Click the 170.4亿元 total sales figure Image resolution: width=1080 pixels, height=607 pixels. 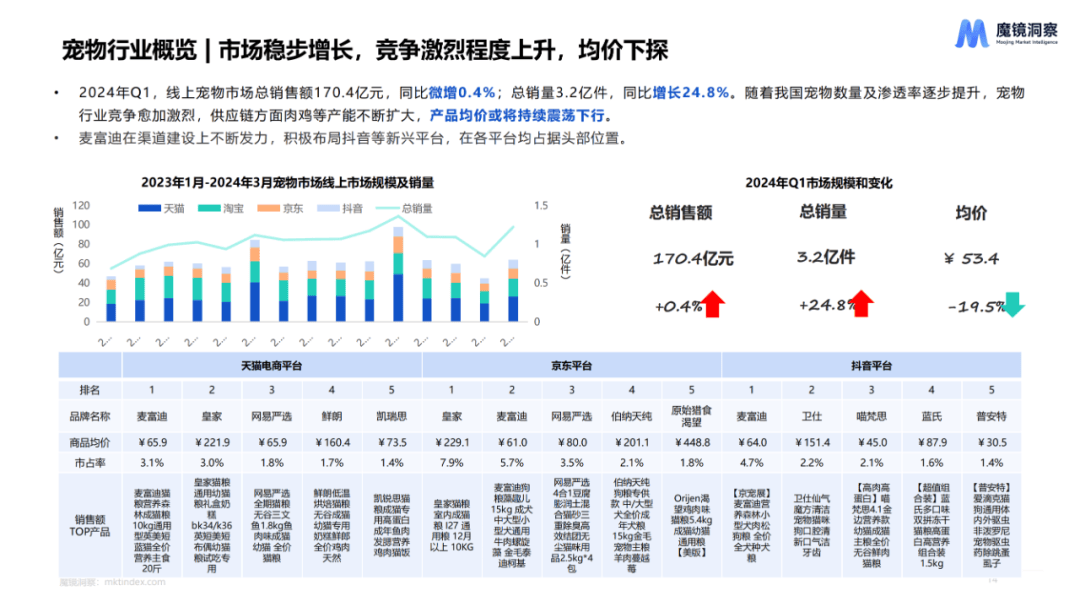coord(693,259)
